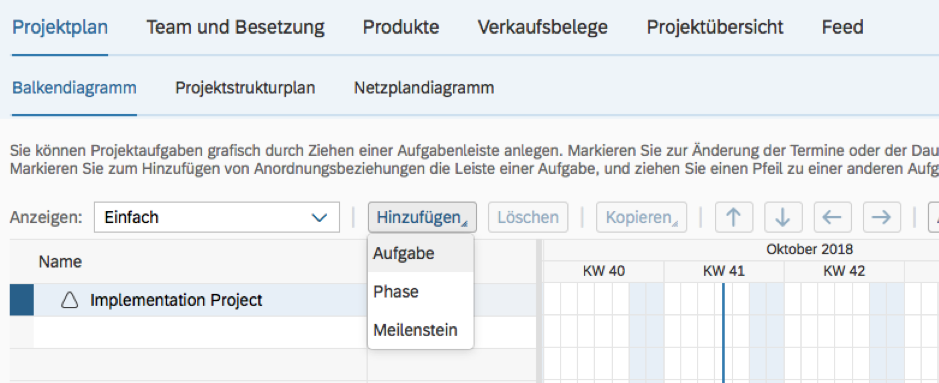
Task: Switch to the Projektstrukturplan view
Action: click(245, 88)
